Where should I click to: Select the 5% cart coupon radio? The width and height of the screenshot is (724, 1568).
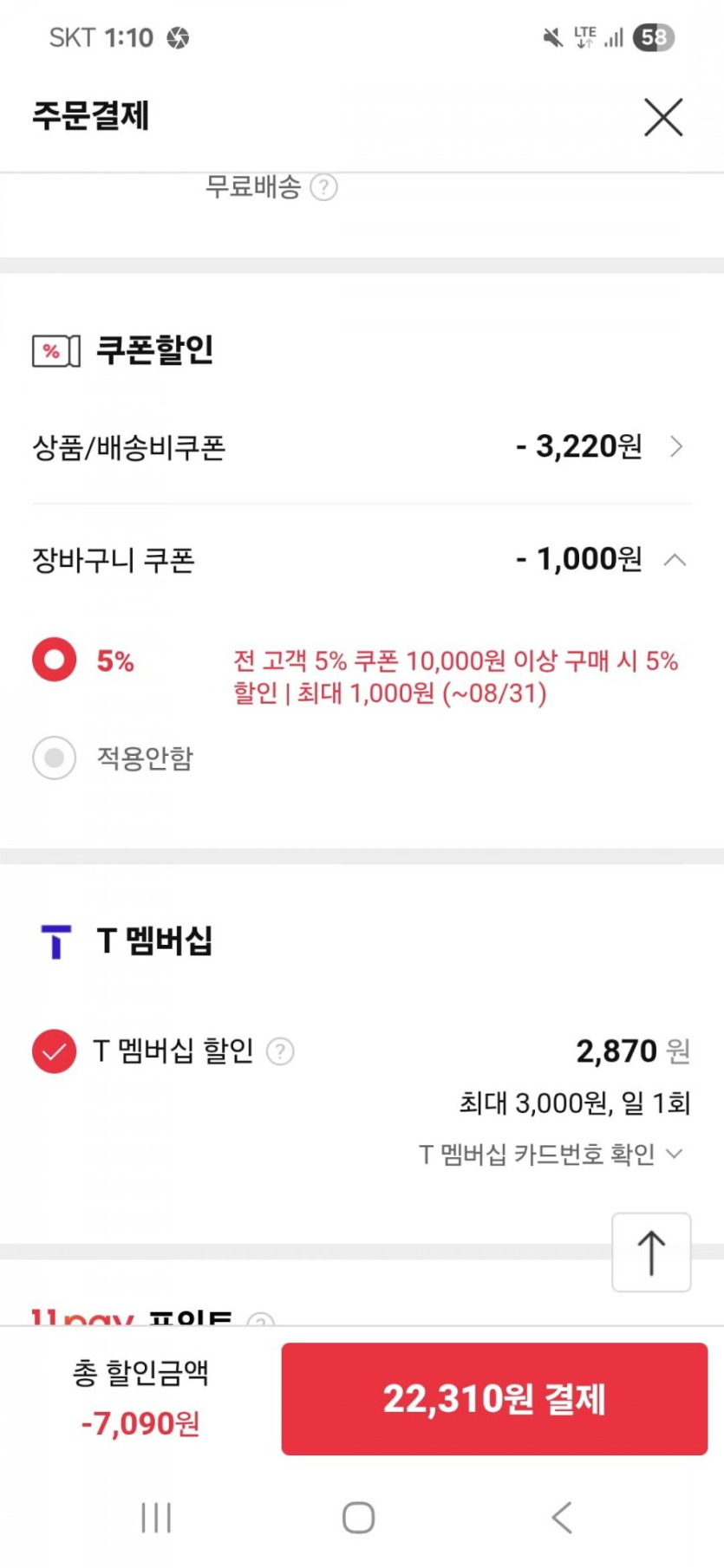pos(55,660)
